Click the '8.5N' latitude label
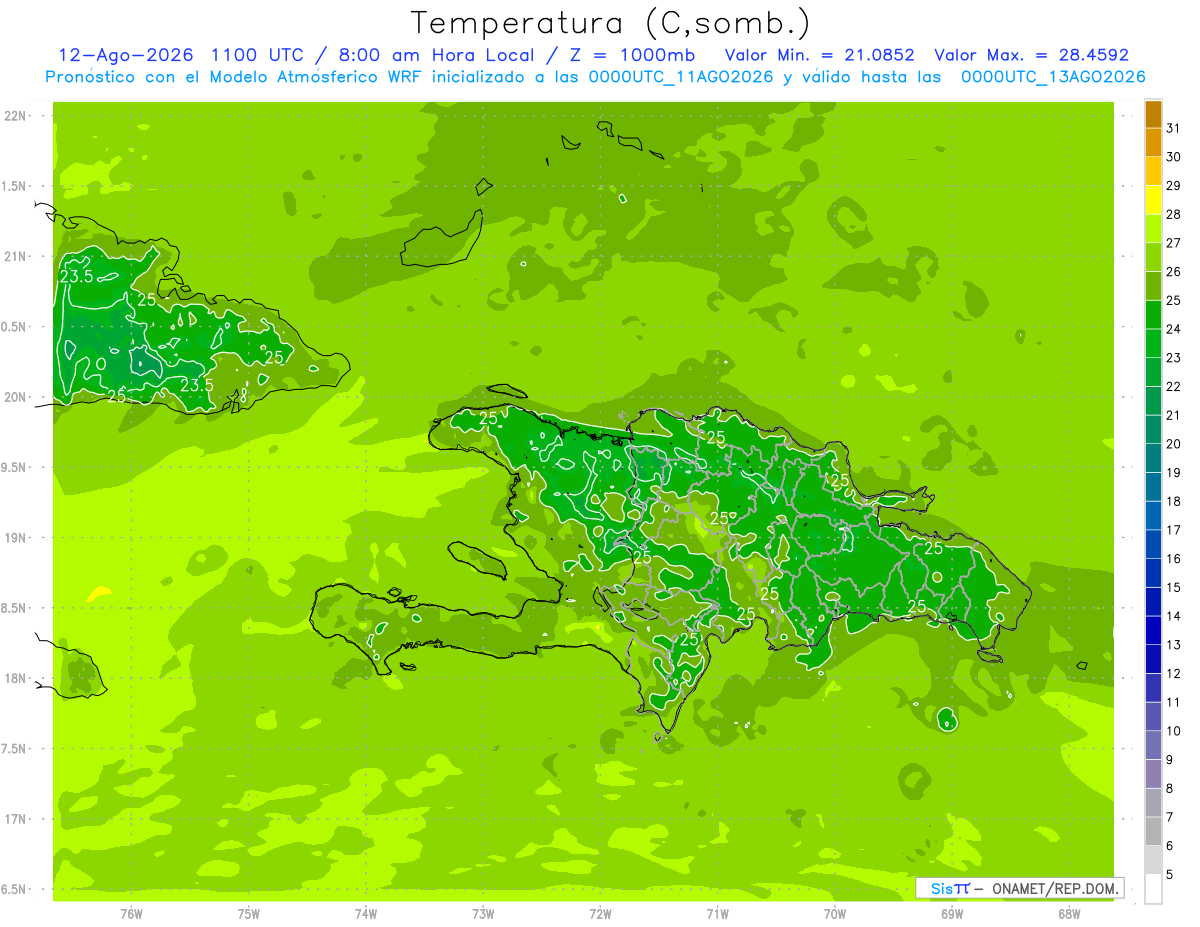Screen dimensions: 1200x927 coord(15,608)
